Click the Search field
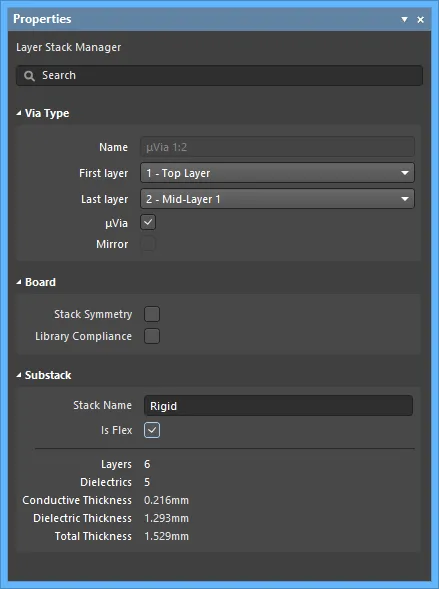Viewport: 439px width, 589px height. (x=219, y=76)
